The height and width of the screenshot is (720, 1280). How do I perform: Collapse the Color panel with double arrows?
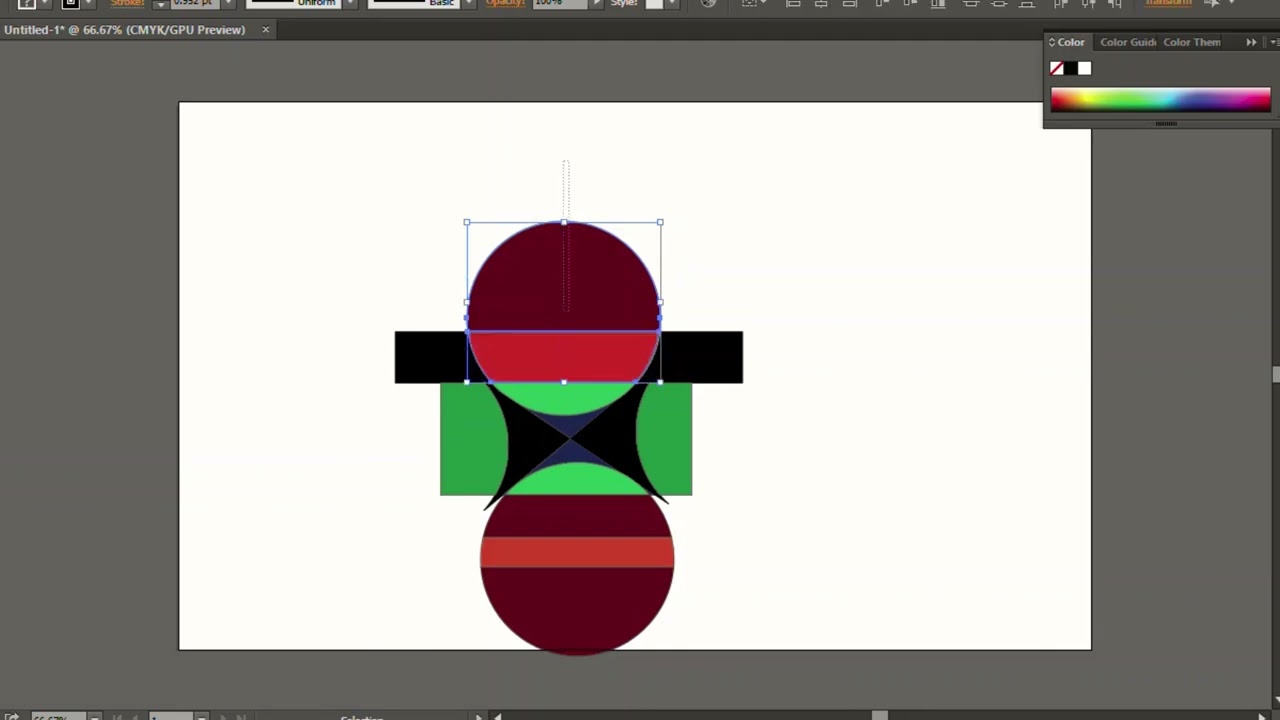pyautogui.click(x=1251, y=42)
